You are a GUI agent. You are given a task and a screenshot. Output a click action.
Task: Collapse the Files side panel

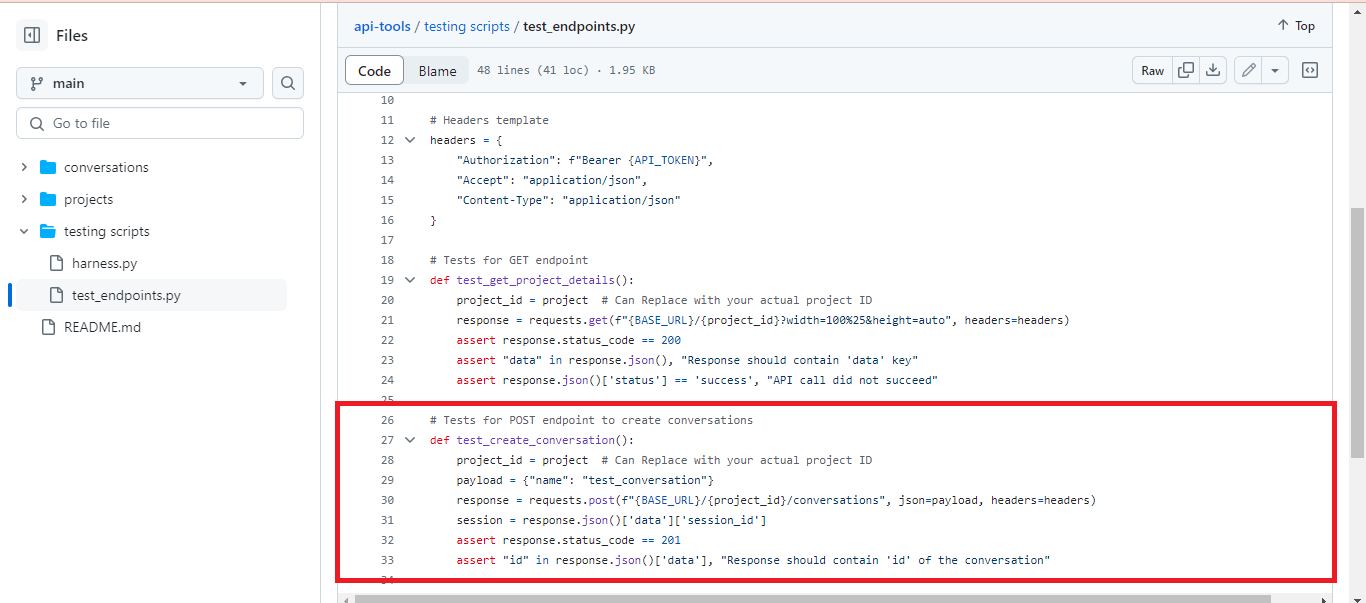(x=31, y=34)
